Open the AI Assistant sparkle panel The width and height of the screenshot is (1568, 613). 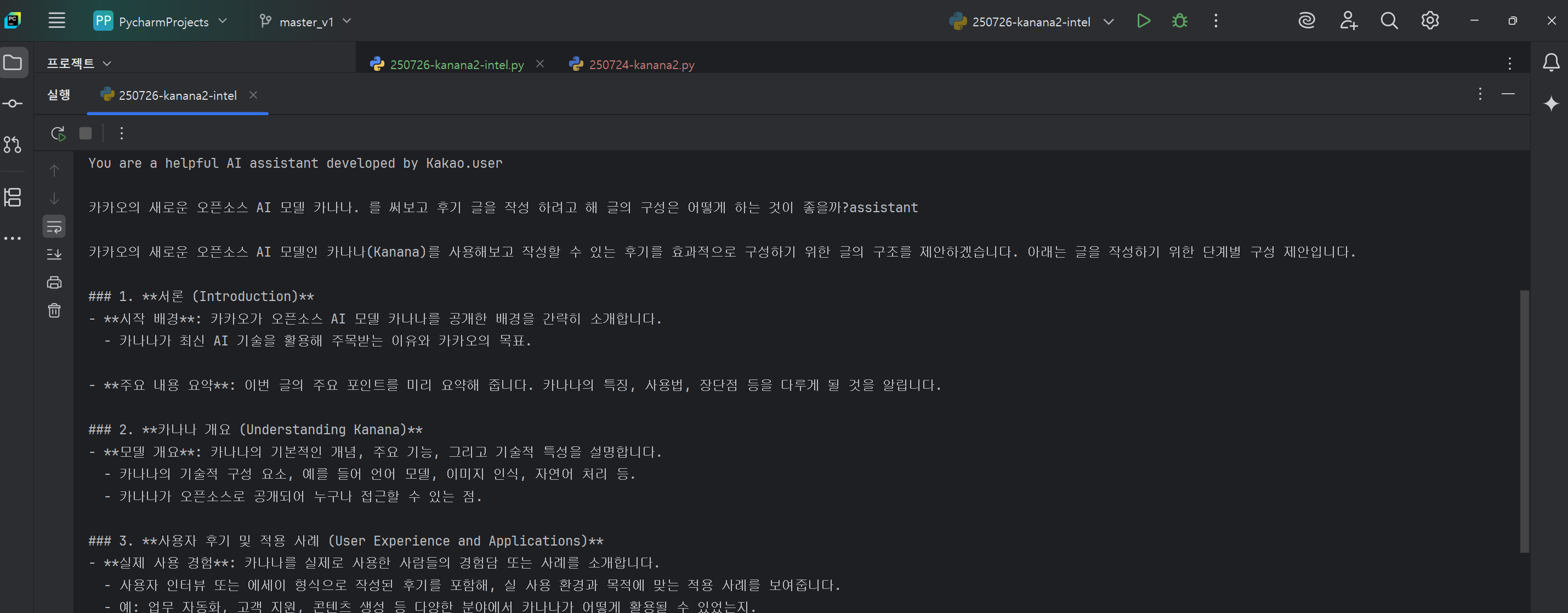1551,104
